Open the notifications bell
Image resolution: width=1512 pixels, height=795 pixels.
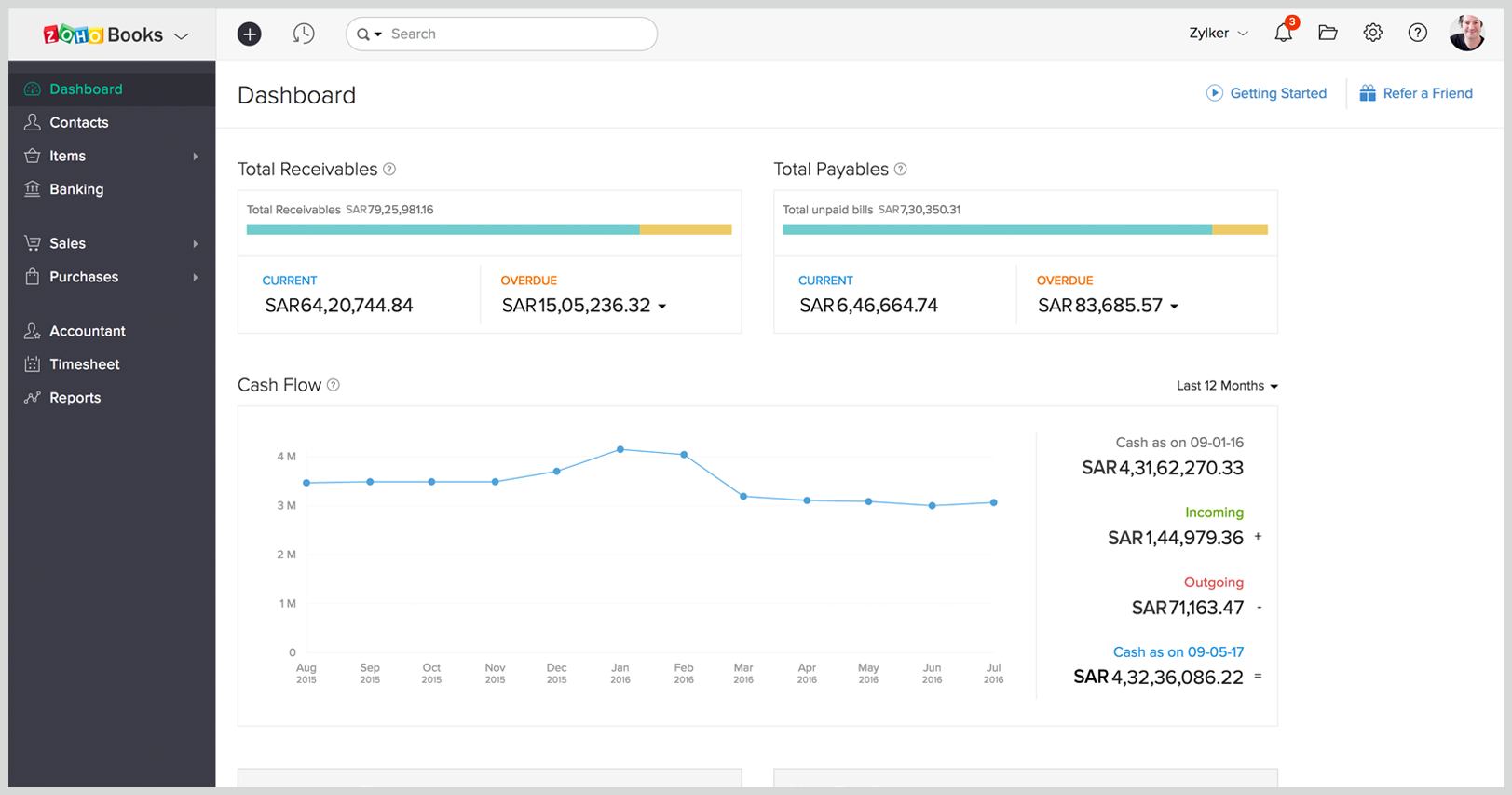(1283, 34)
